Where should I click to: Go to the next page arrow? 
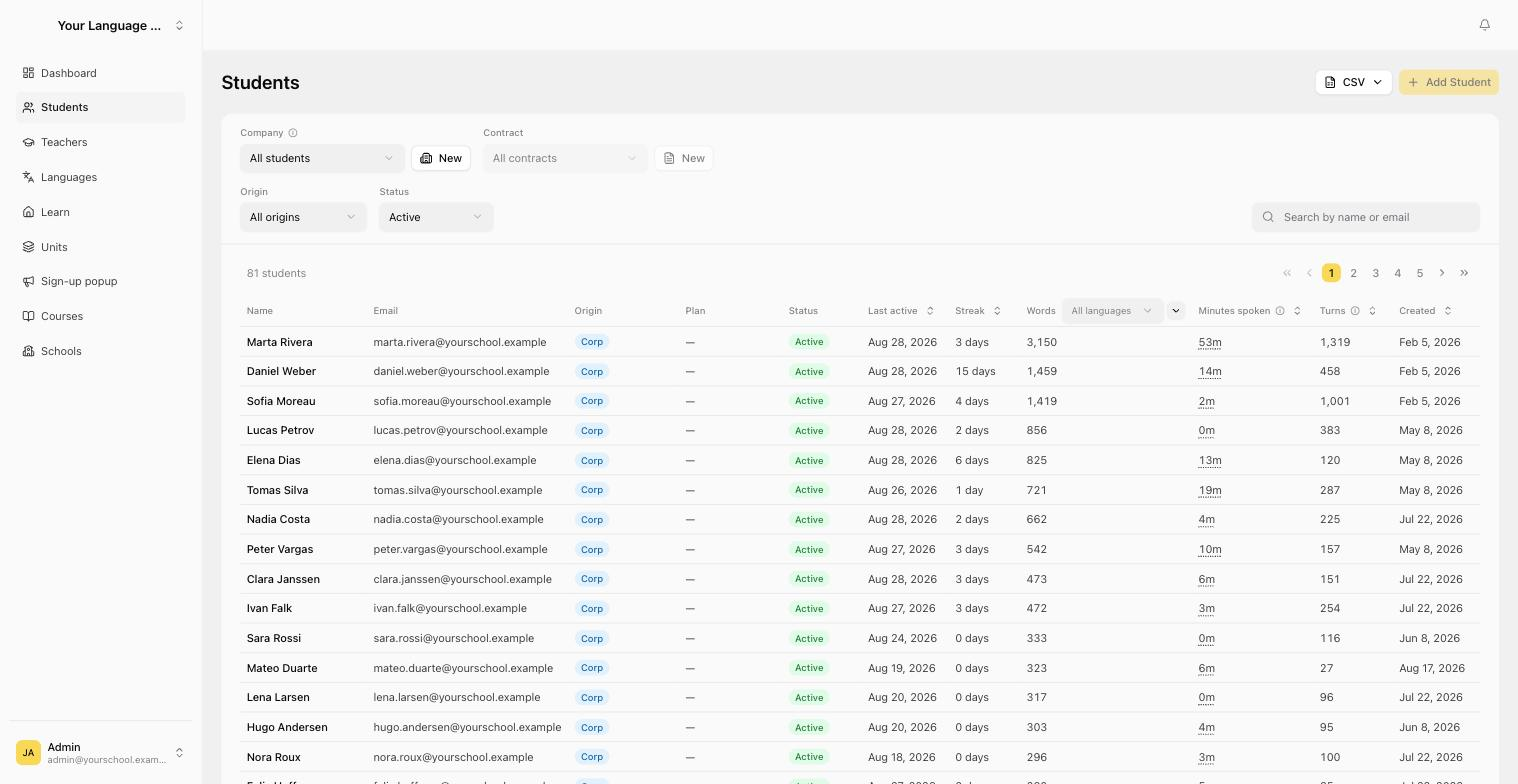click(x=1442, y=273)
